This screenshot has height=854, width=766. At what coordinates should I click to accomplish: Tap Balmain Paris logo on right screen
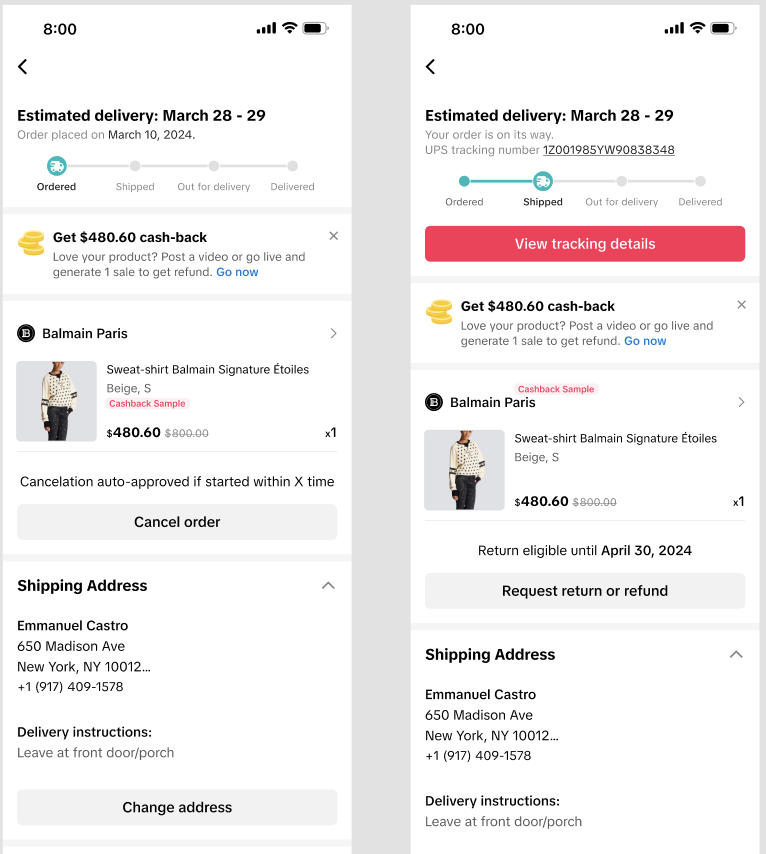[434, 402]
